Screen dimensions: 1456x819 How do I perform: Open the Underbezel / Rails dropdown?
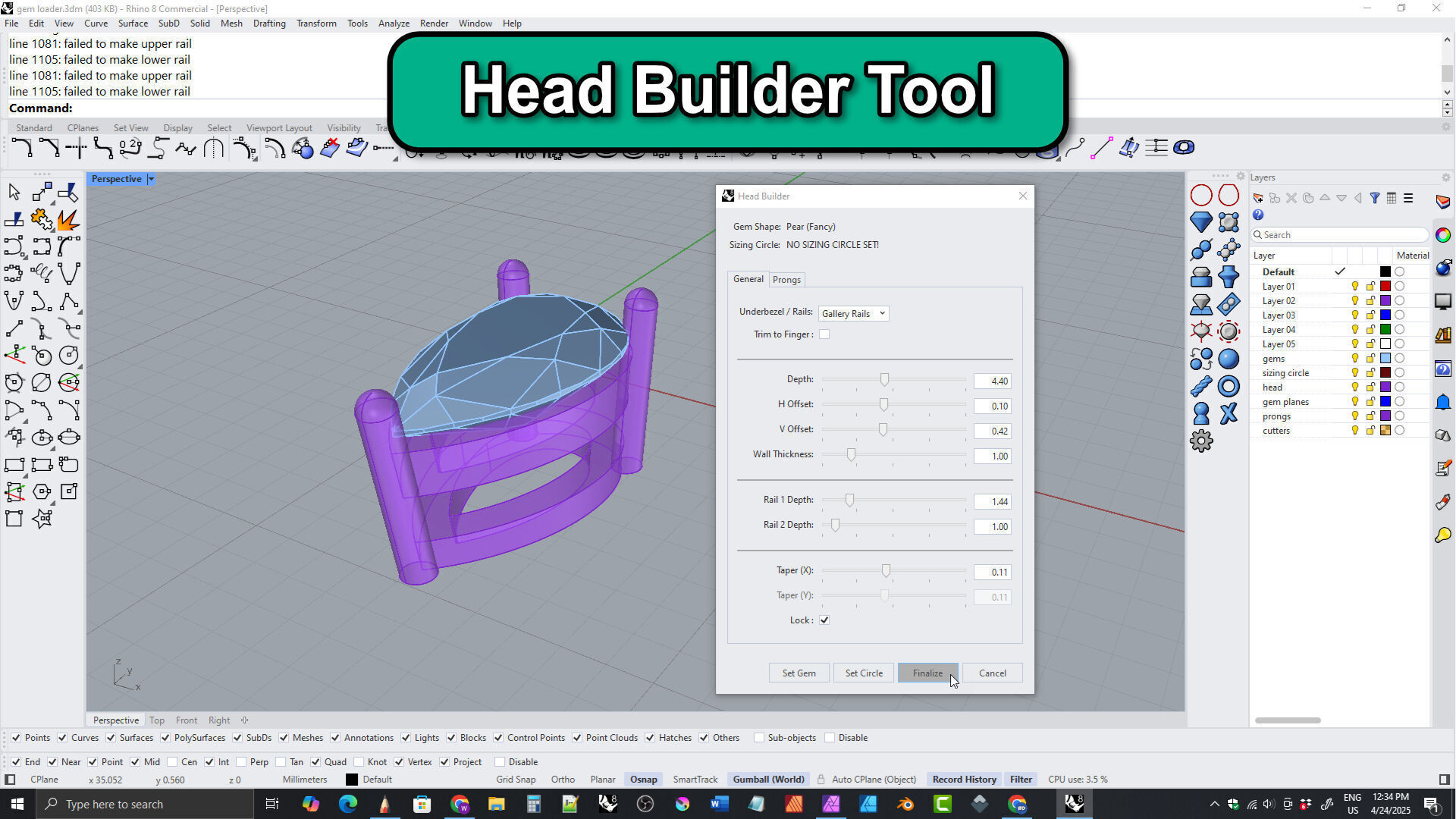point(853,313)
